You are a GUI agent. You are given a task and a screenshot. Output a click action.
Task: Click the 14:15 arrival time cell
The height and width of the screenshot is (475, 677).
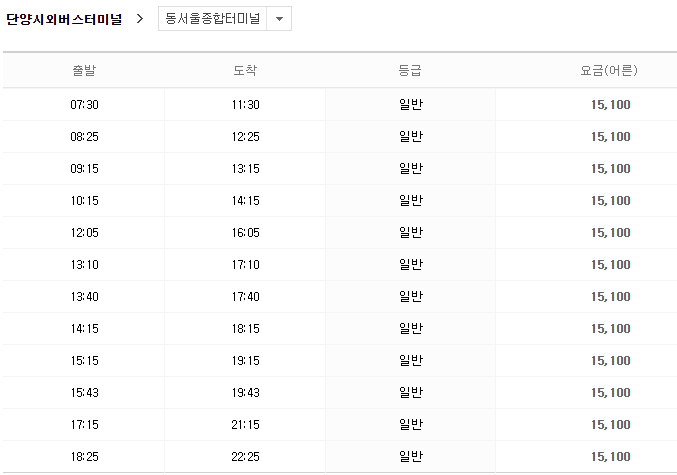coord(245,201)
